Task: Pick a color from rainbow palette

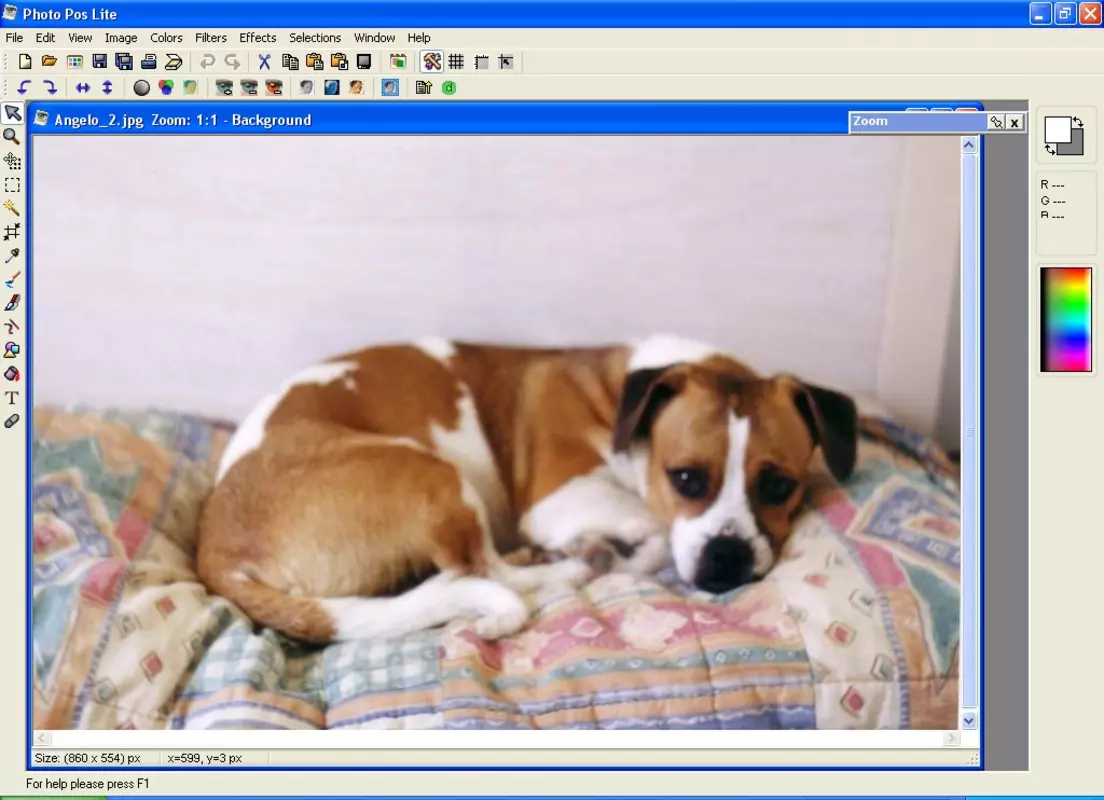Action: click(1066, 319)
